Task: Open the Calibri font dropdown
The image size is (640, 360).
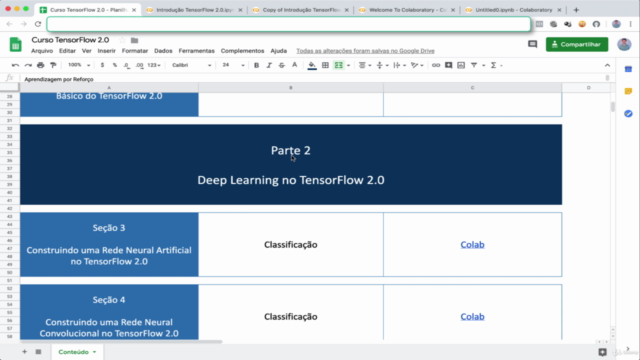Action: (191, 65)
